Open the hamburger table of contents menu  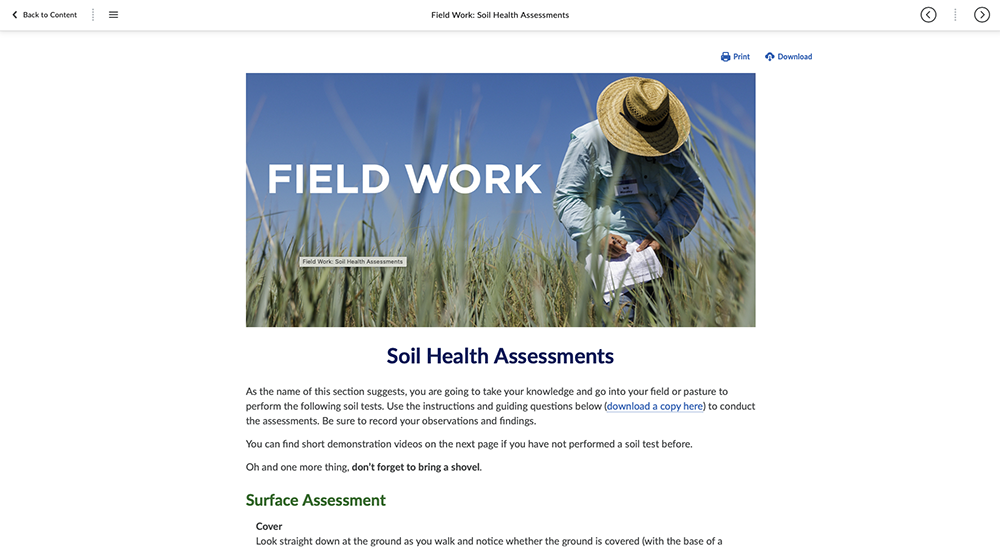point(113,15)
